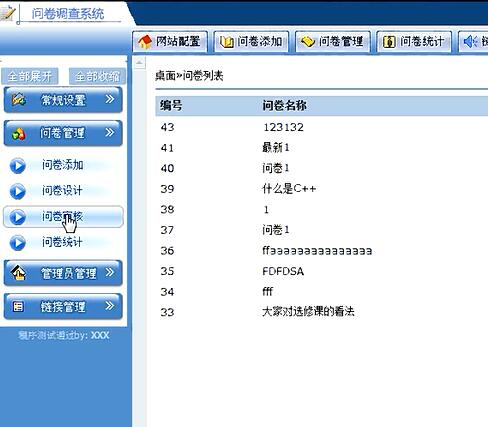Select the questionnaire row 什么是C++

(x=322, y=189)
